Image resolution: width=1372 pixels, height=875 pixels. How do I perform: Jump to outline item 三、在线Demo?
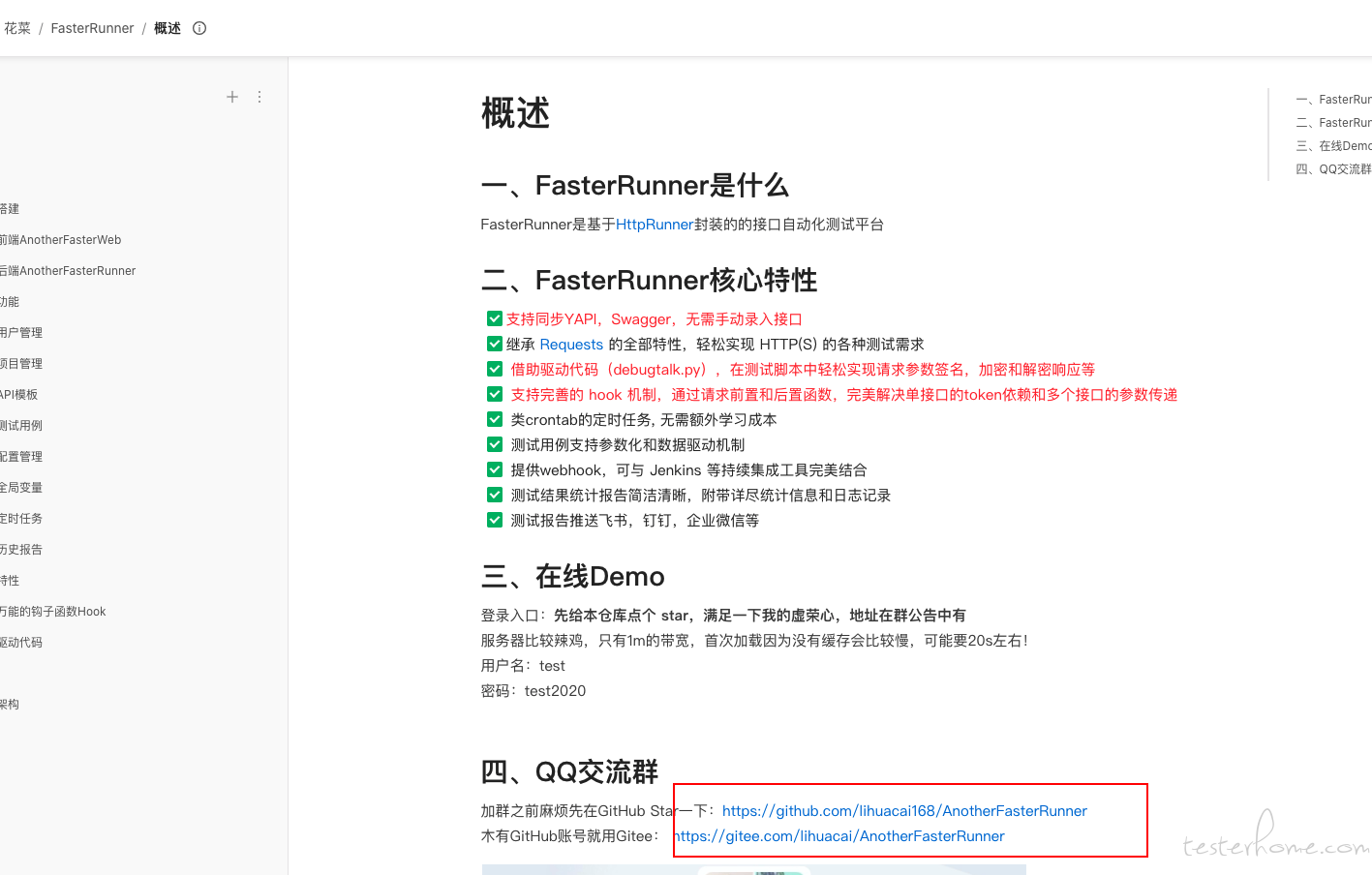click(x=1334, y=146)
